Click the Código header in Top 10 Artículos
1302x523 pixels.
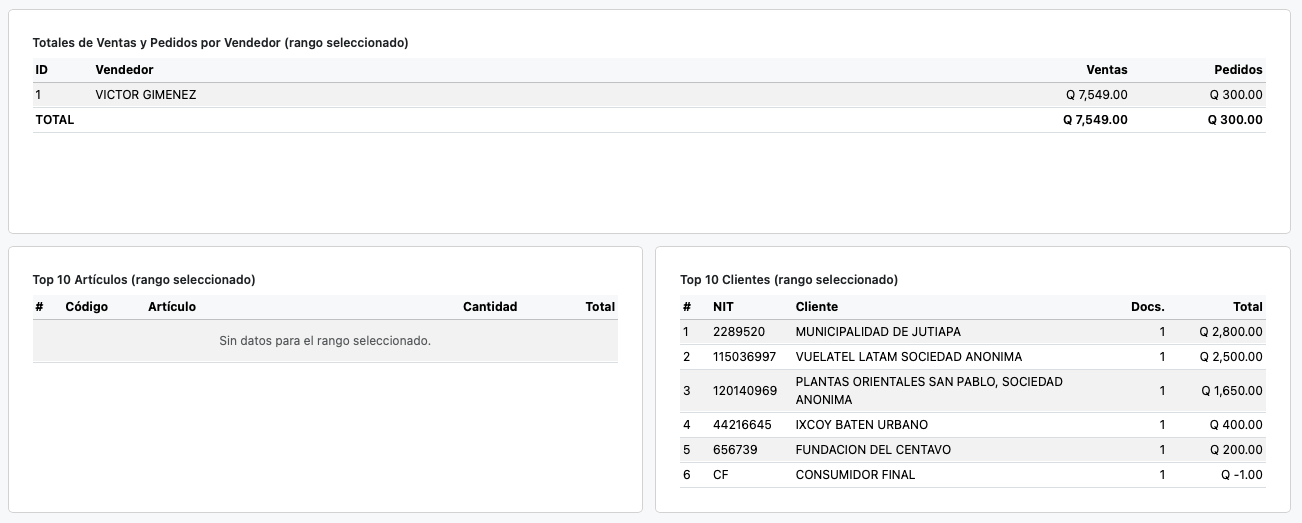tap(86, 307)
